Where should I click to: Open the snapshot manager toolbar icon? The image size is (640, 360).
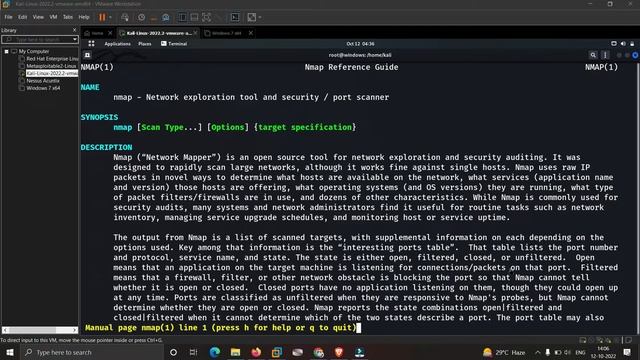(166, 17)
